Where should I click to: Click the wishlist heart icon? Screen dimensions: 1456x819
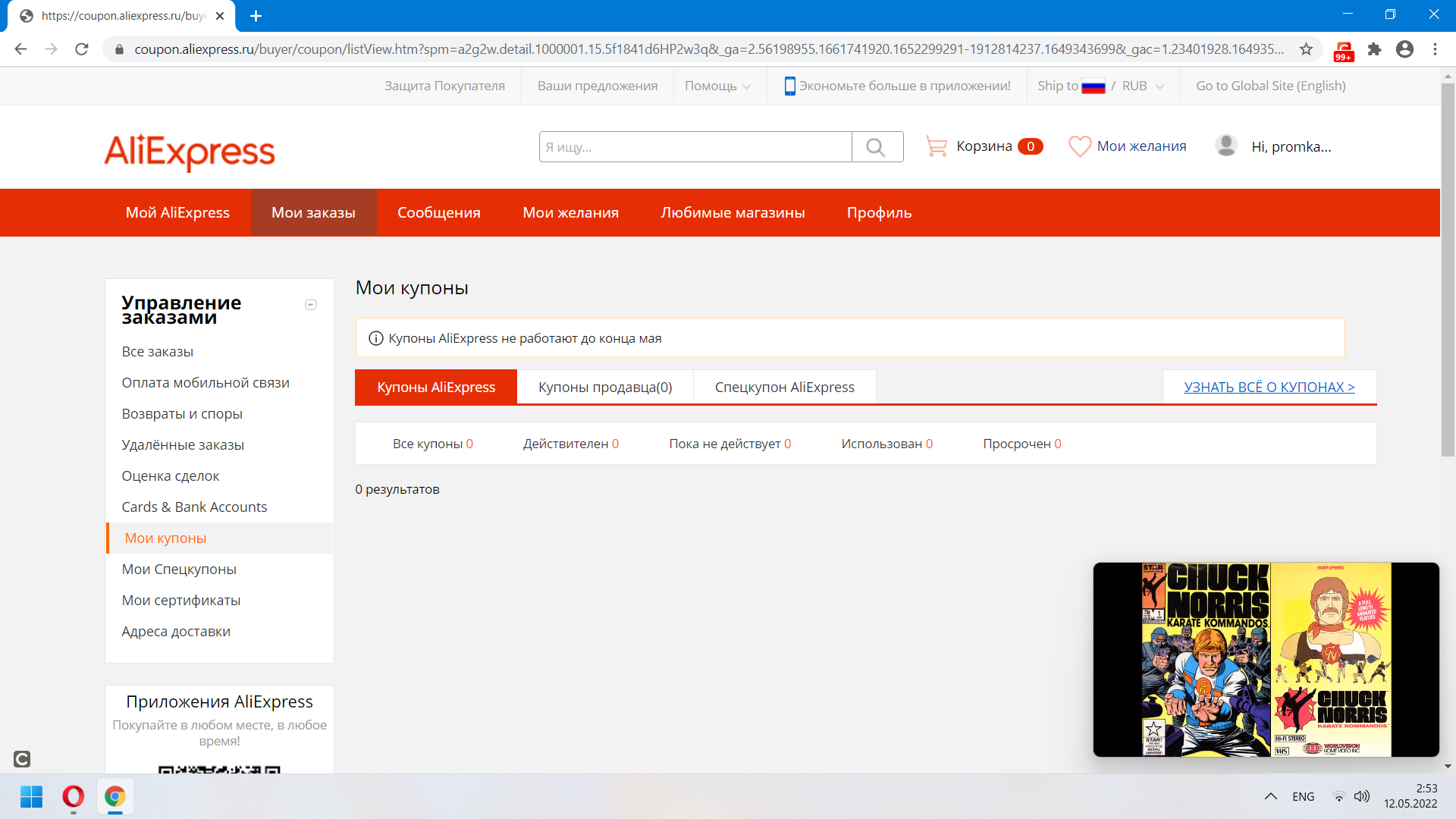click(1080, 146)
